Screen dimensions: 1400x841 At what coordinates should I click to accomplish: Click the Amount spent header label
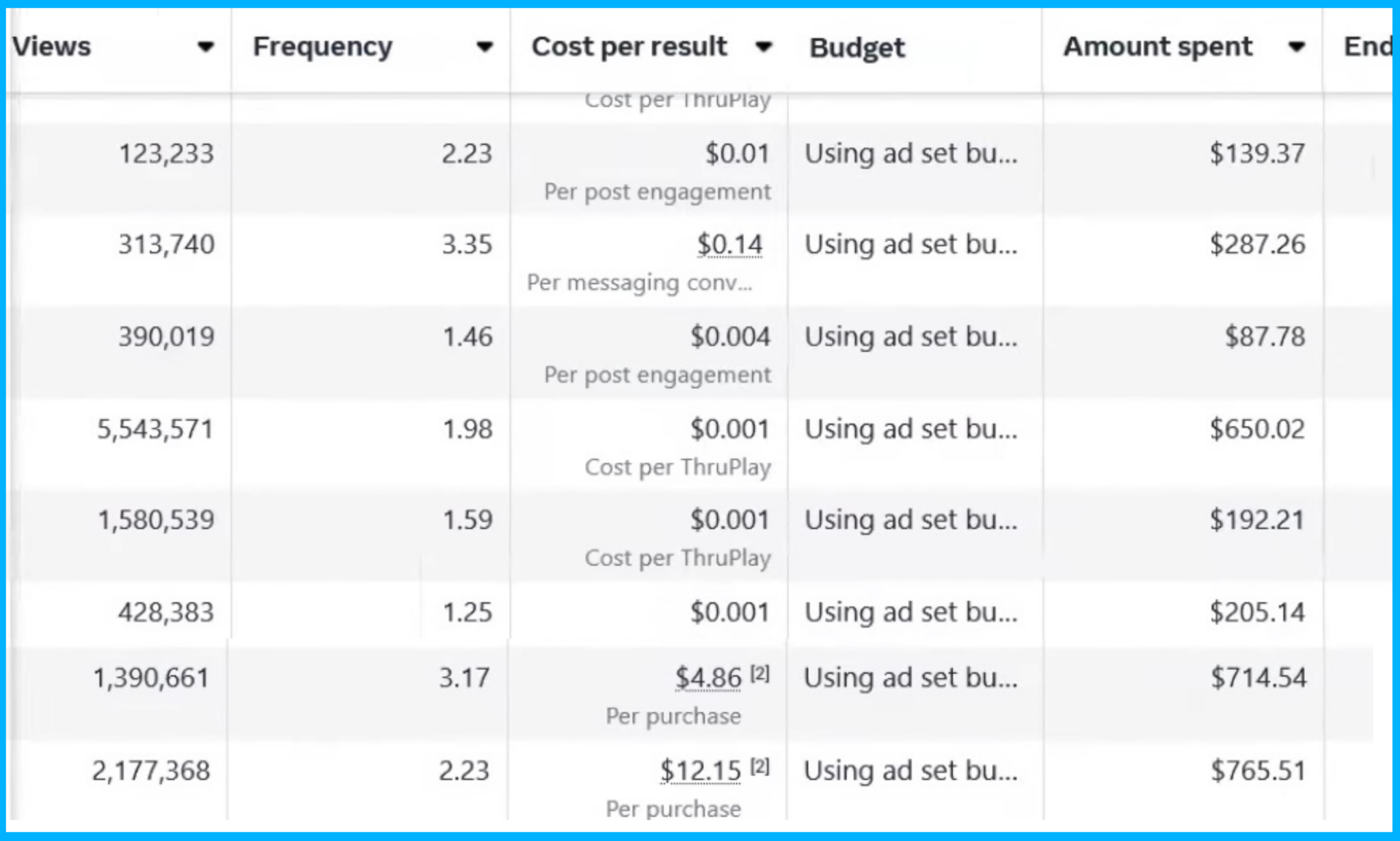pyautogui.click(x=1158, y=47)
